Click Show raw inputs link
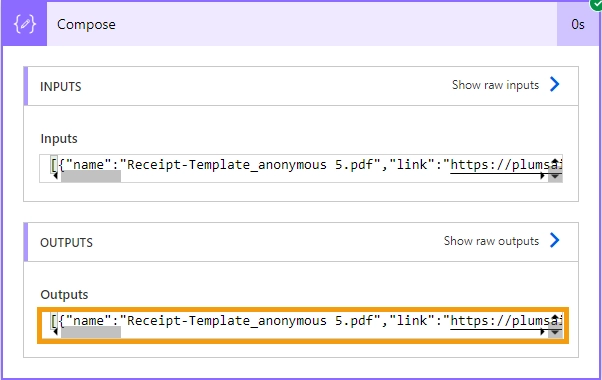The image size is (602, 380). pos(495,85)
